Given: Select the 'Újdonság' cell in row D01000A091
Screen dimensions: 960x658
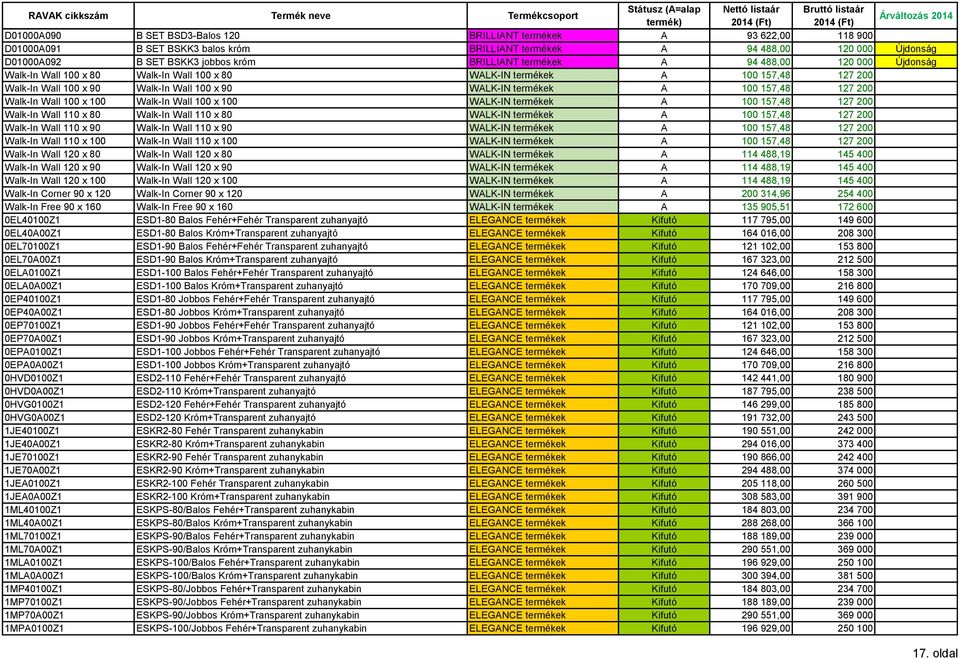Looking at the screenshot, I should pos(916,49).
